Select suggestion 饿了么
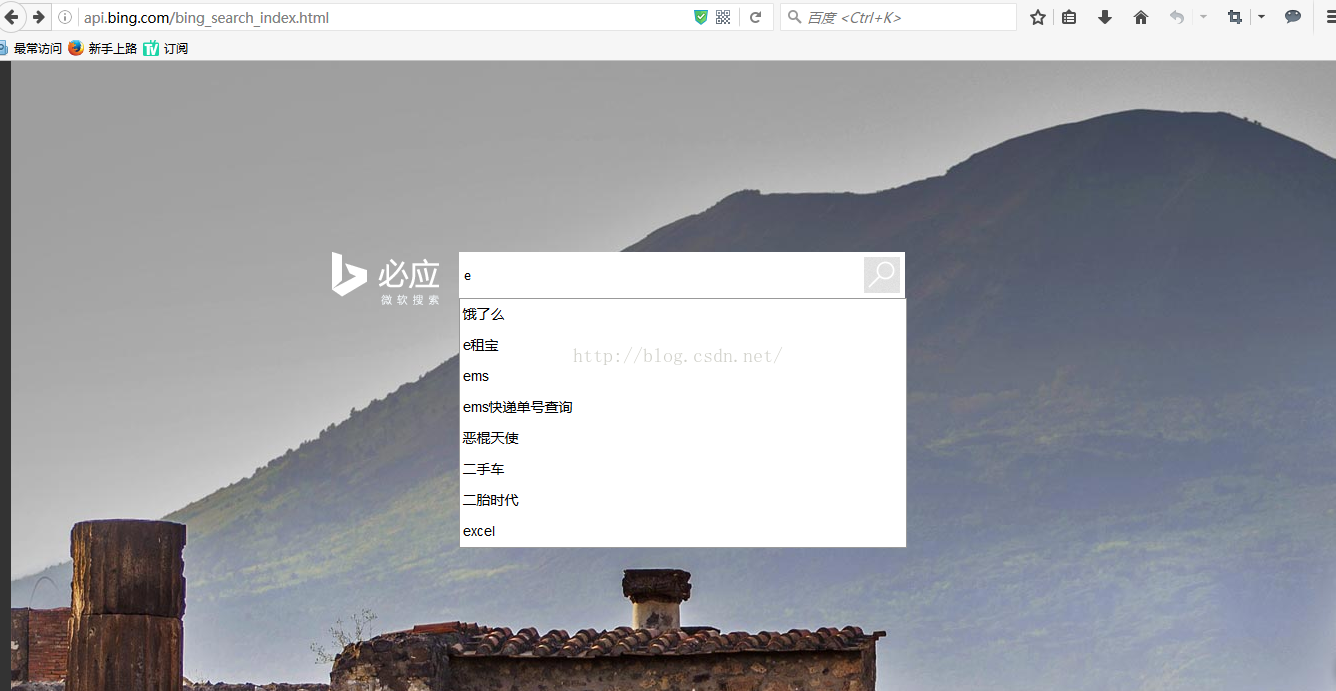The image size is (1336, 691). (x=683, y=314)
